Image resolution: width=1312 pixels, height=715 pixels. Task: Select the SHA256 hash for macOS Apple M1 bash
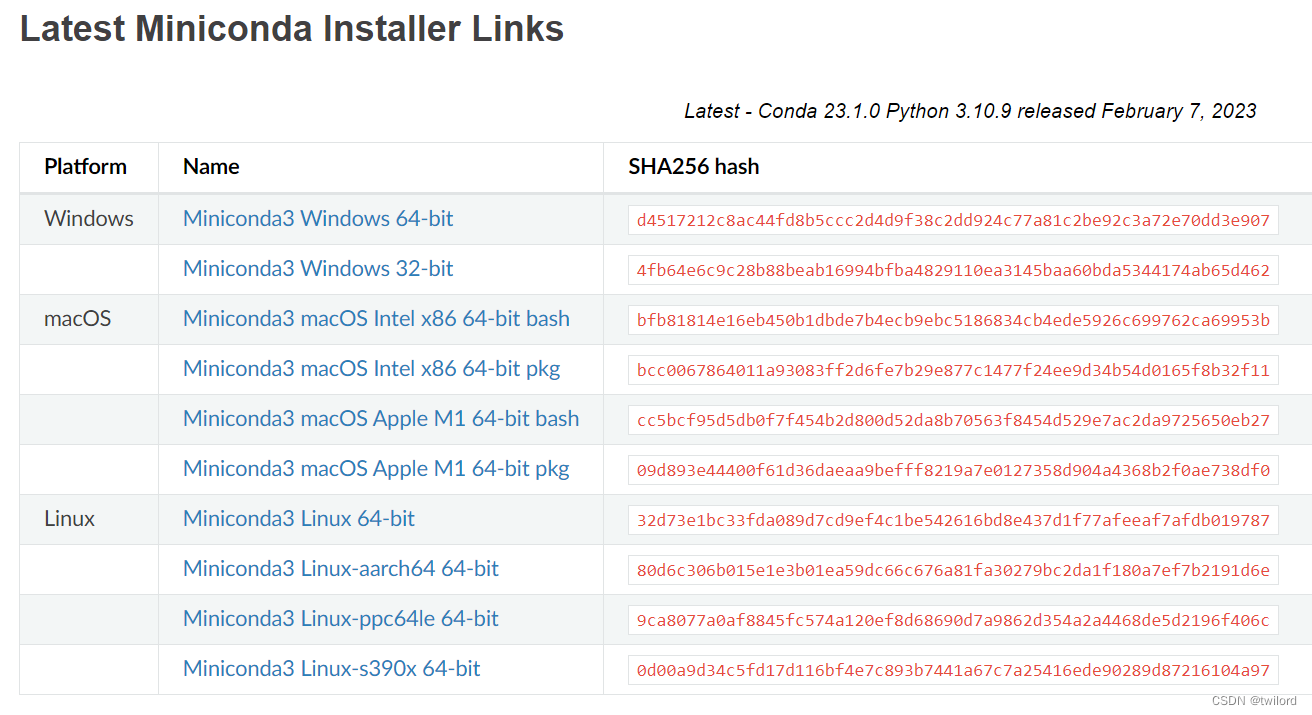pyautogui.click(x=952, y=419)
